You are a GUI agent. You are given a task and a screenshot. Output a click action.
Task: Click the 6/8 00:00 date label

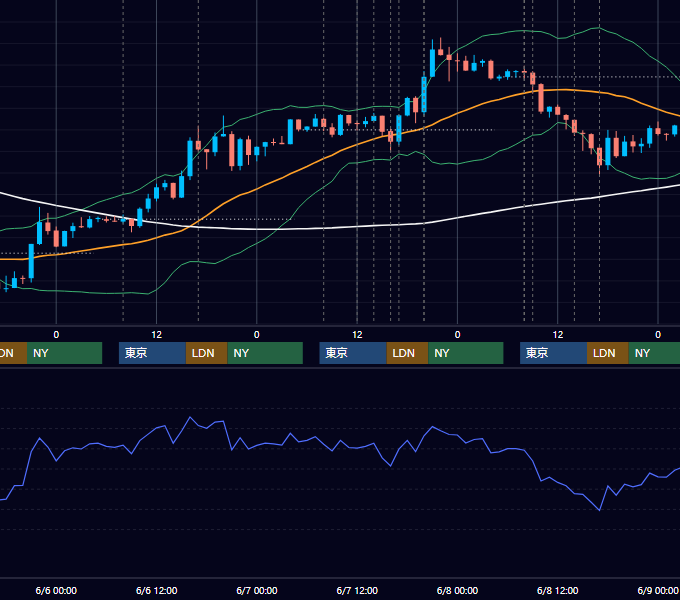(457, 590)
